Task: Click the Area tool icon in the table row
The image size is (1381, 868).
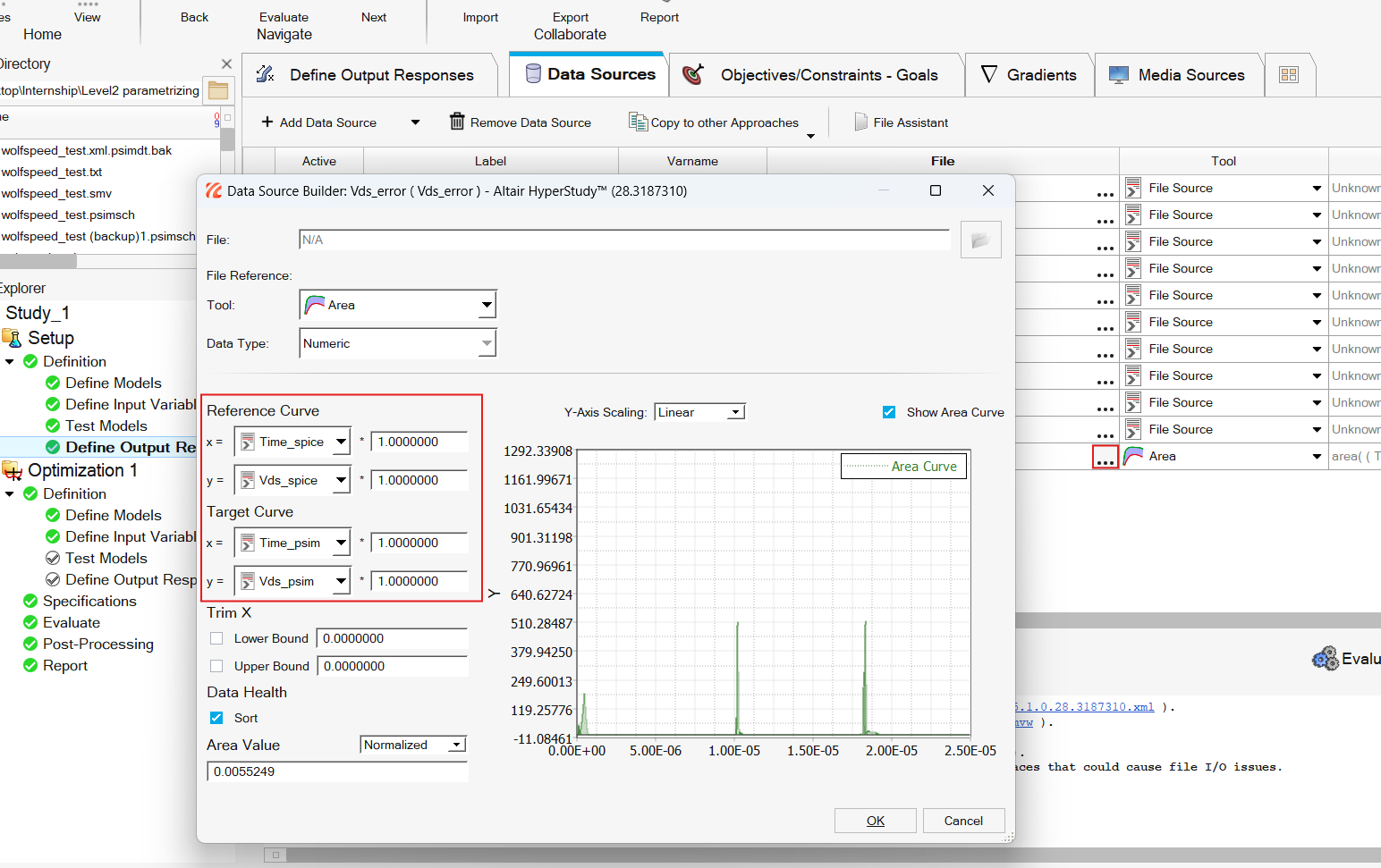Action: click(1133, 456)
